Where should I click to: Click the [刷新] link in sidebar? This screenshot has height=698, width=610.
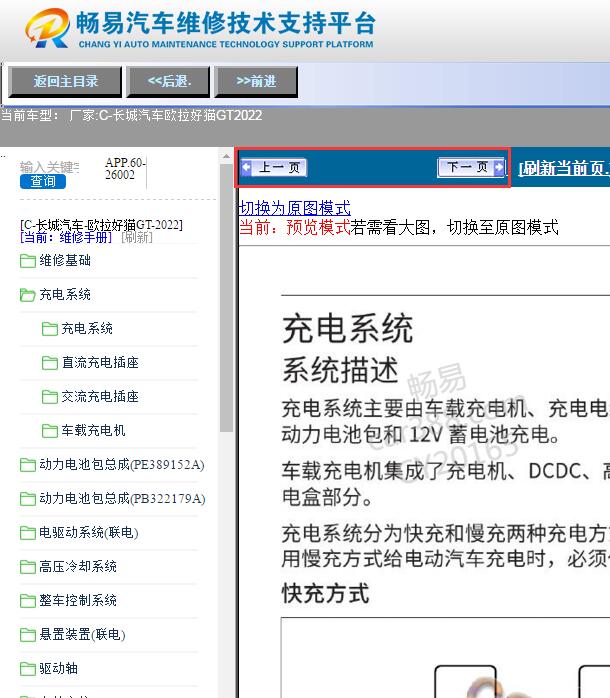coord(137,237)
